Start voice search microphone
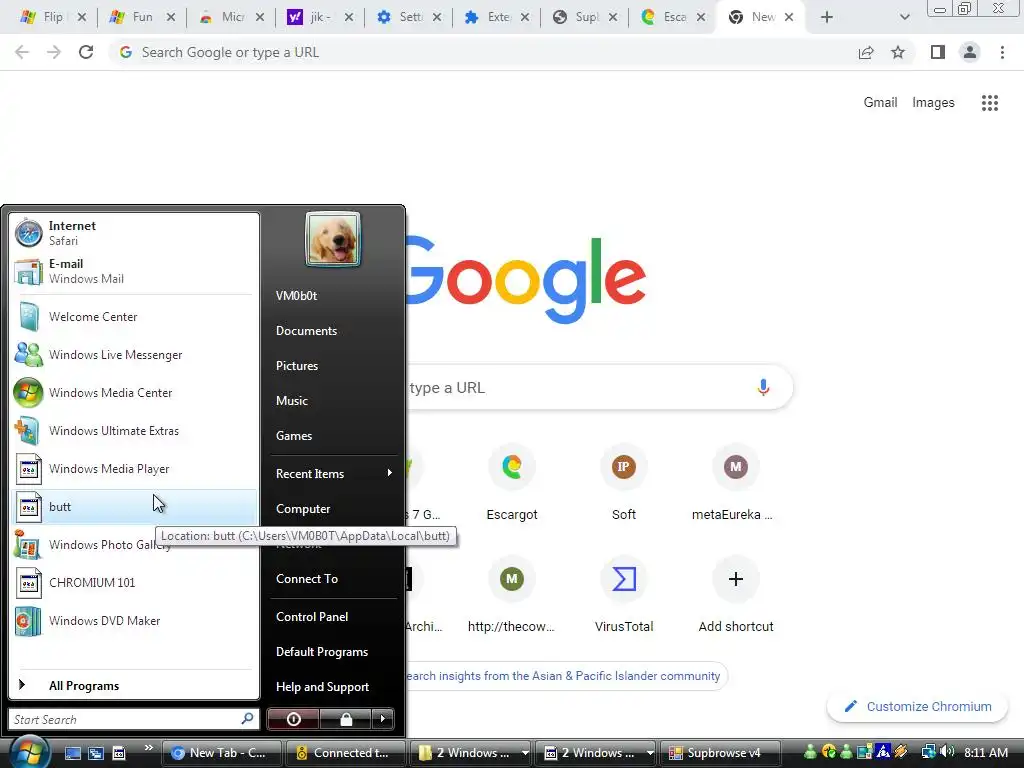 763,387
